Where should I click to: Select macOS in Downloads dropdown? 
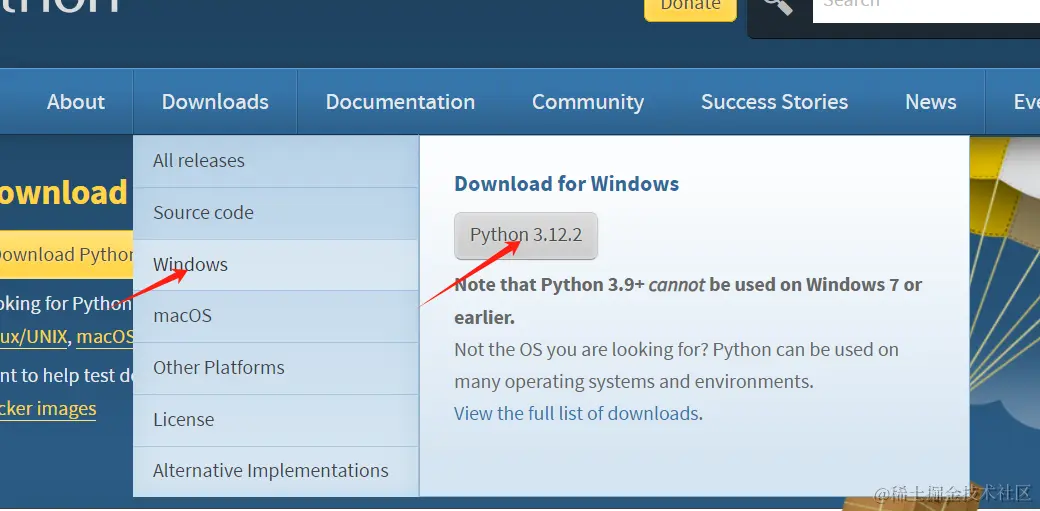(275, 316)
